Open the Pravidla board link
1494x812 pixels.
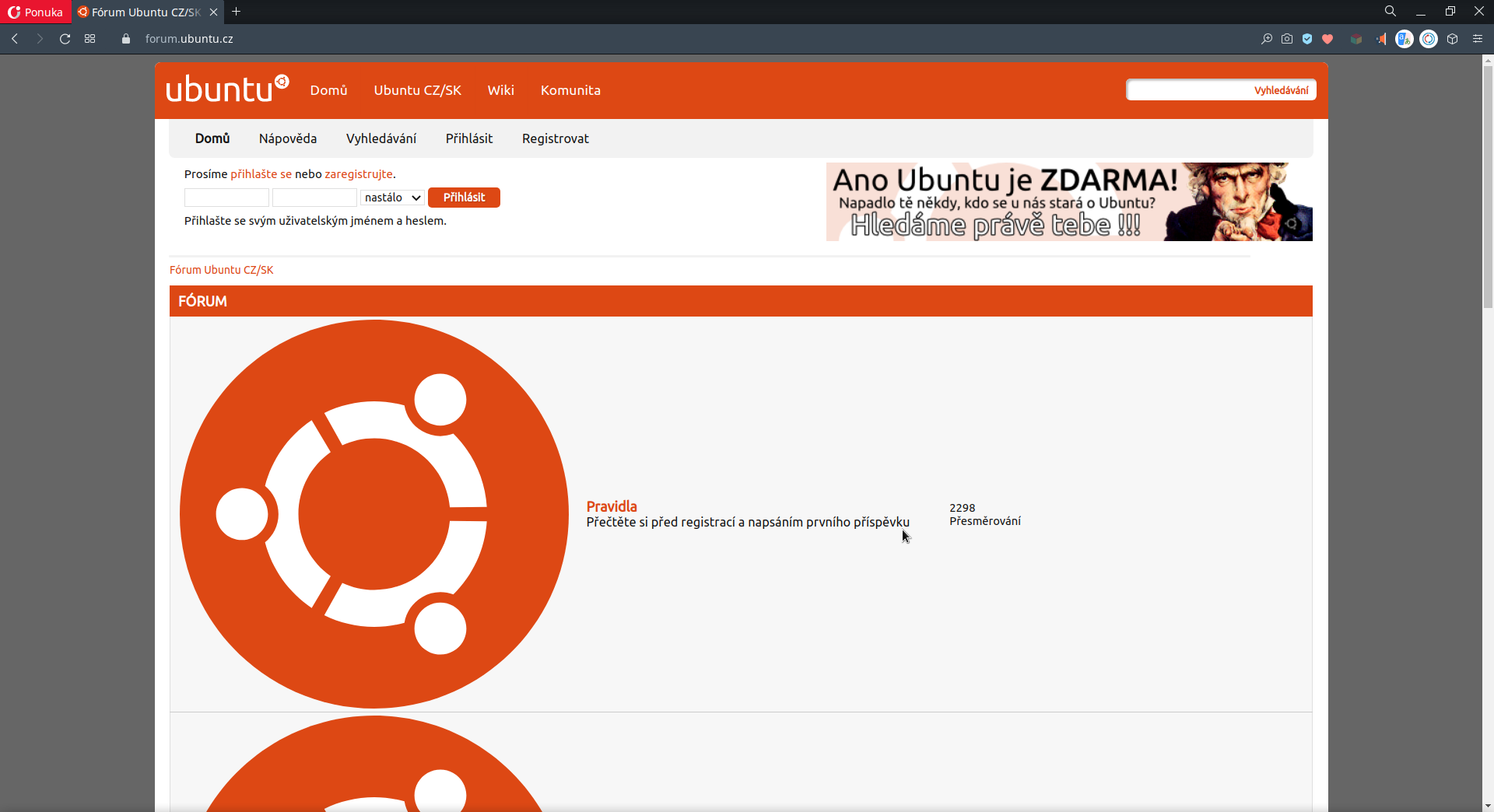click(x=612, y=506)
